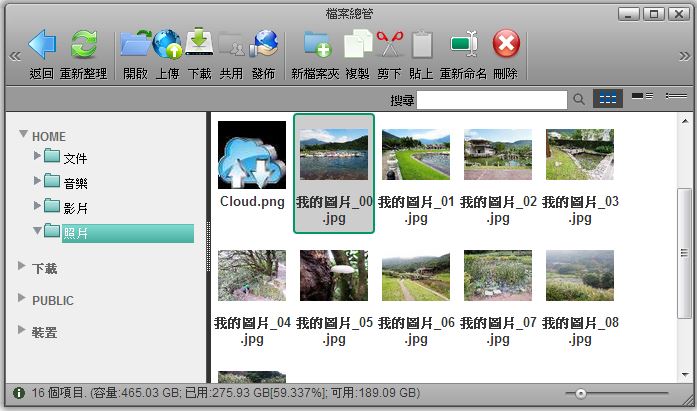The height and width of the screenshot is (411, 697).
Task: Expand the 下載 section in sidebar
Action: tap(22, 268)
